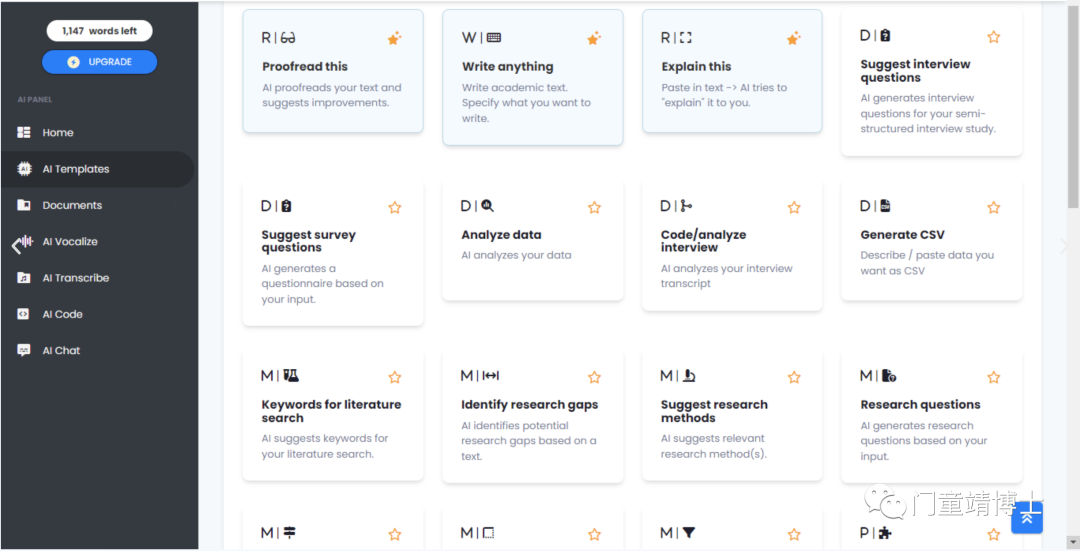Collapse the sidebar with left chevron
Screen dimensions: 1080x551
(x=15, y=245)
